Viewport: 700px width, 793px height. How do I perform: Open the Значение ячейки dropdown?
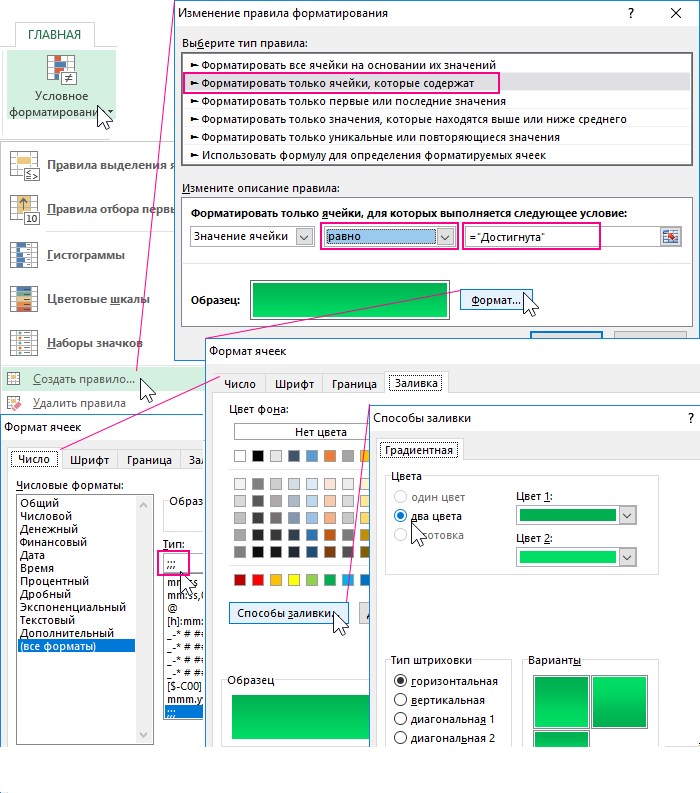click(304, 236)
